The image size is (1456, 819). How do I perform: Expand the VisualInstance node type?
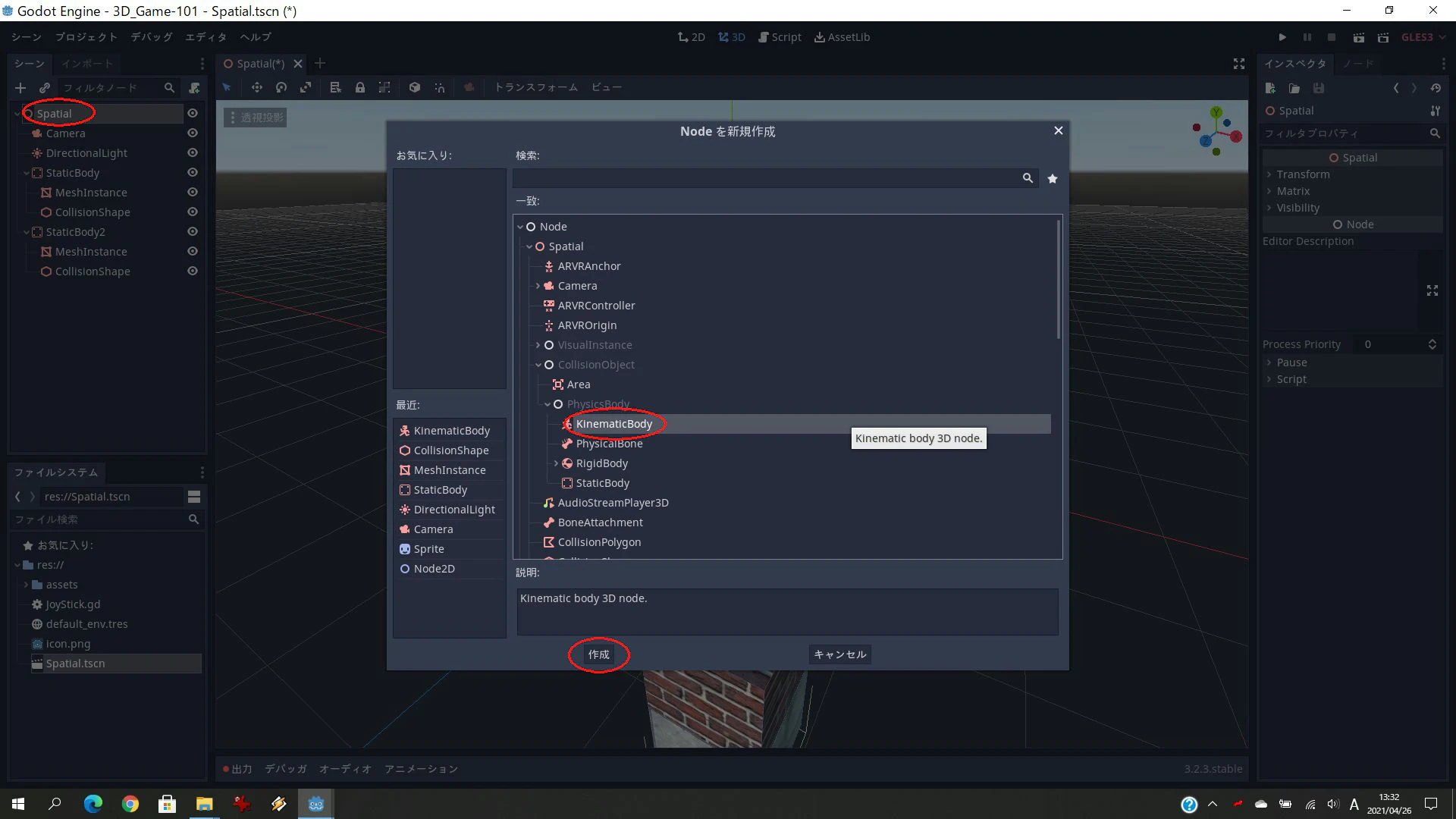(x=538, y=345)
